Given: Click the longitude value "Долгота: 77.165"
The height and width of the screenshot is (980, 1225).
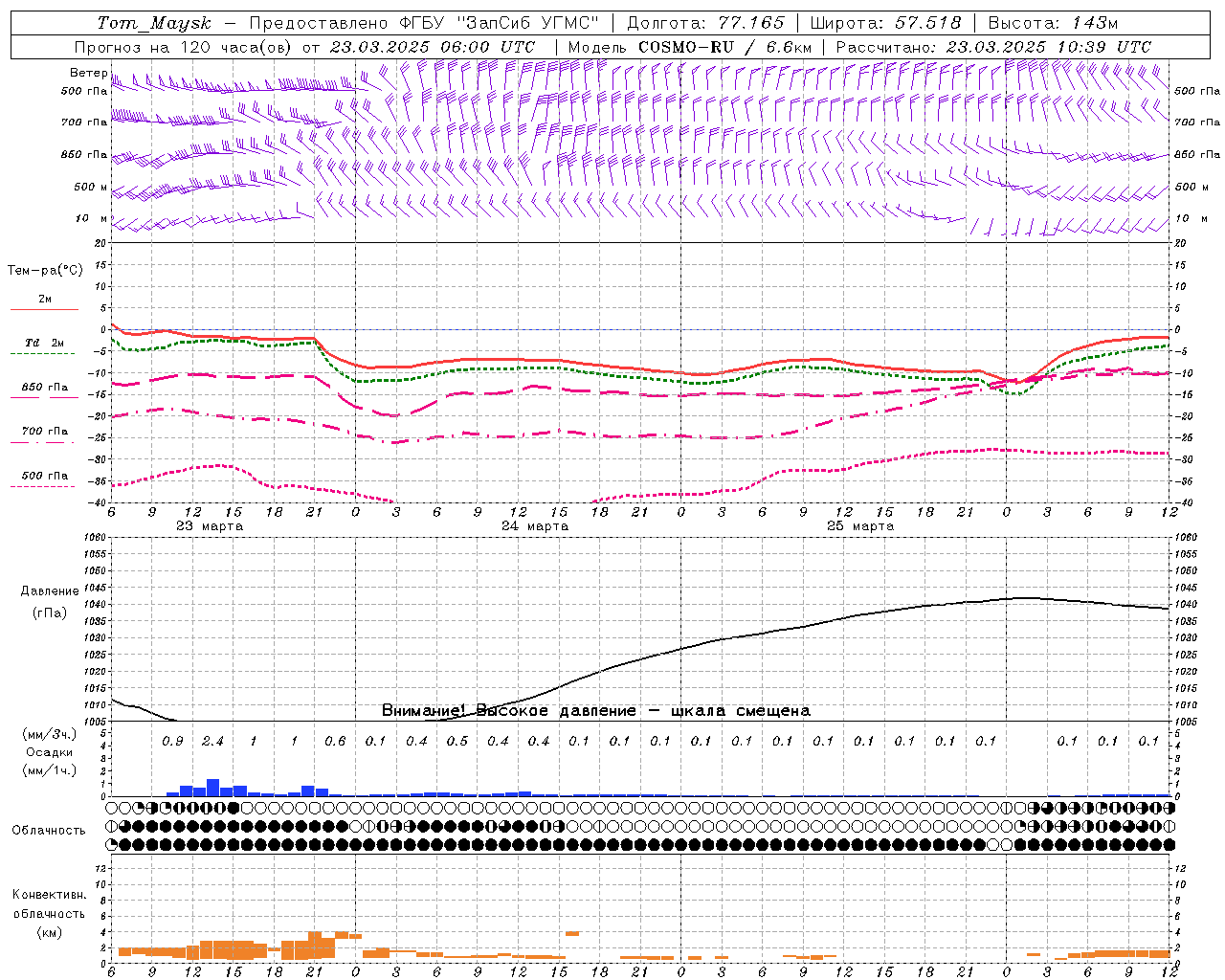Looking at the screenshot, I should tap(705, 23).
